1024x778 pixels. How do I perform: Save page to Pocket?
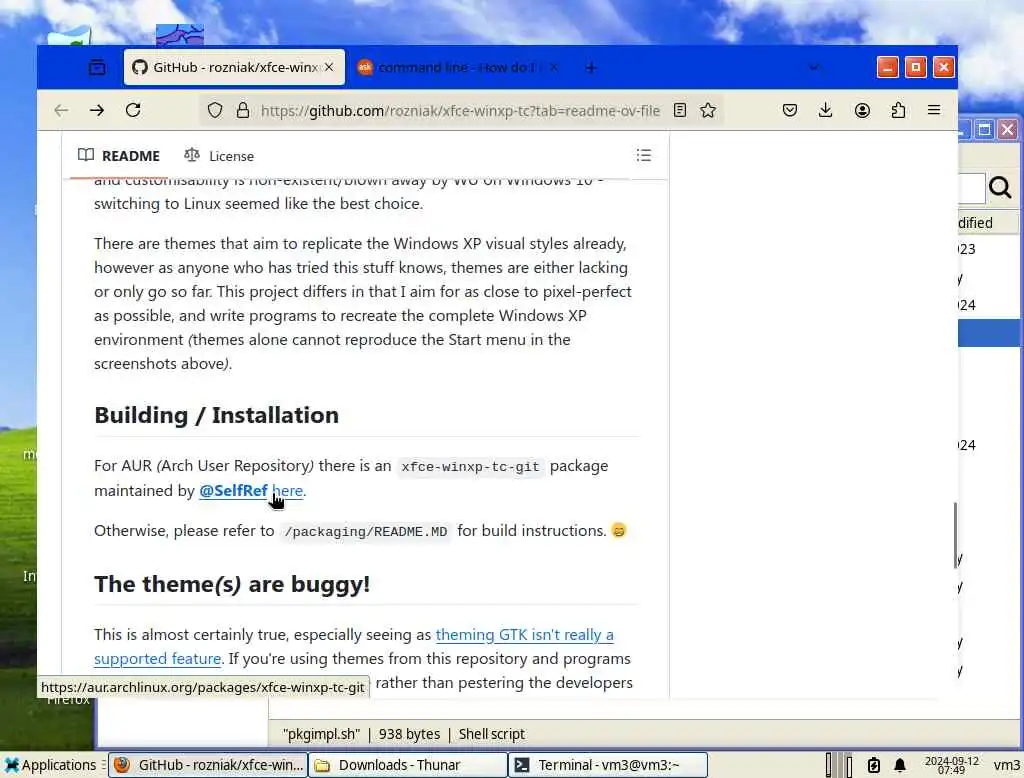tap(790, 110)
